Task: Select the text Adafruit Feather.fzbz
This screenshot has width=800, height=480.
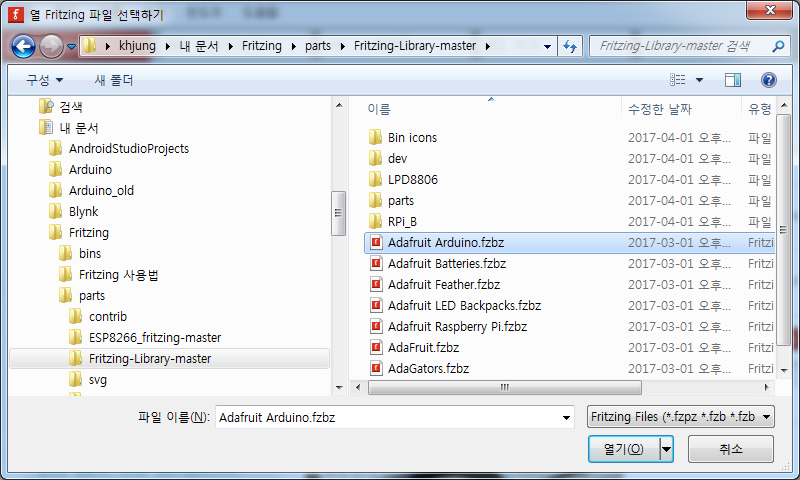Action: [x=444, y=284]
